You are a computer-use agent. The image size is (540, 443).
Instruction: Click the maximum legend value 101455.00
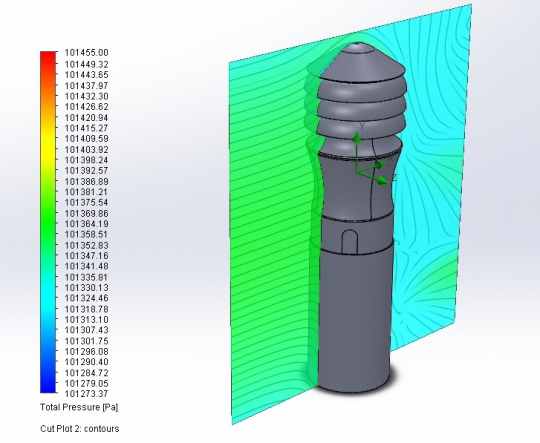86,53
